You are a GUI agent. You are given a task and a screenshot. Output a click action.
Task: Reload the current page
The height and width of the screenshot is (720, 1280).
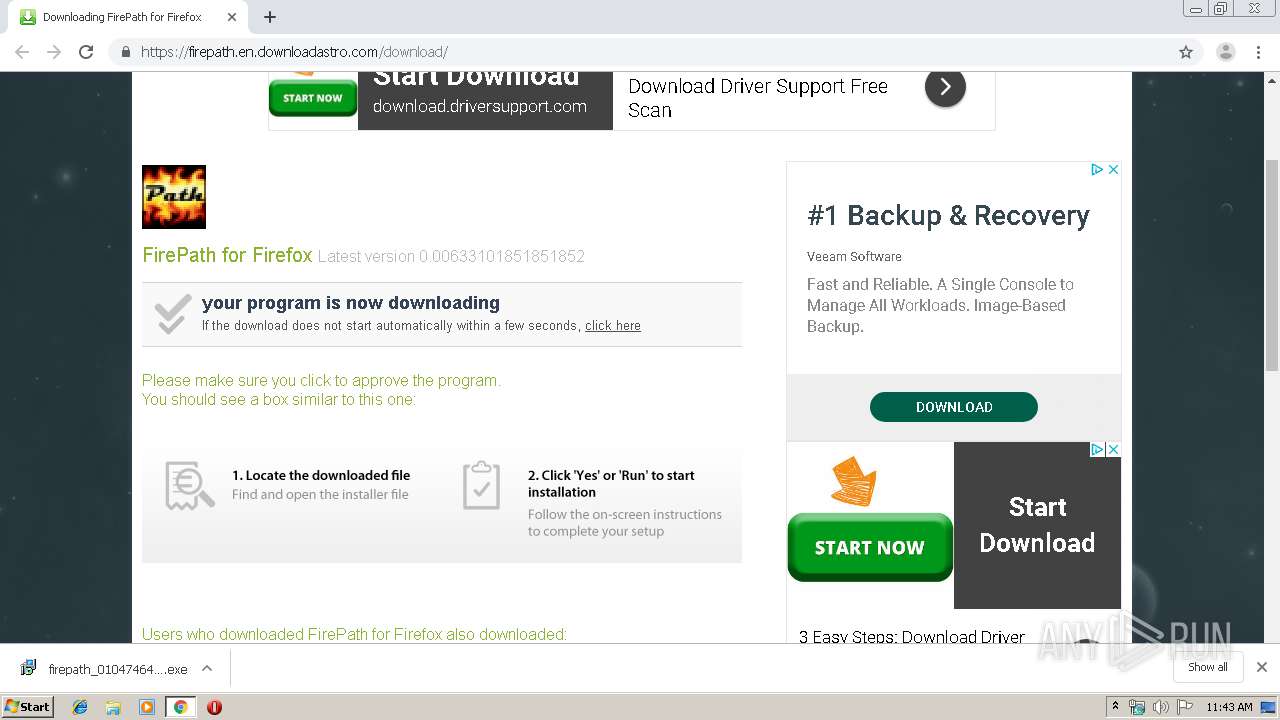86,52
